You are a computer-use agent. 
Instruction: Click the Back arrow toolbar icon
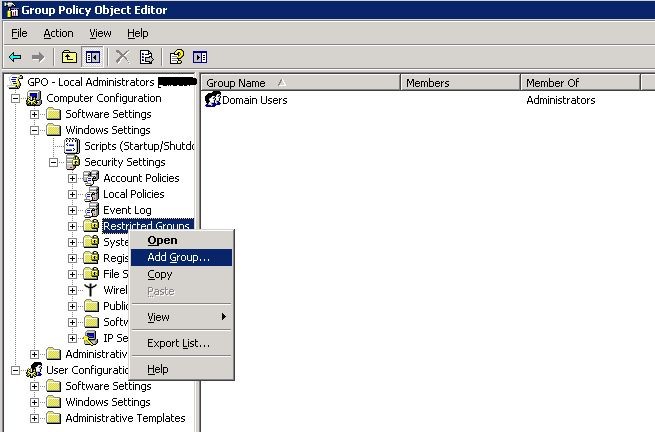(x=15, y=57)
